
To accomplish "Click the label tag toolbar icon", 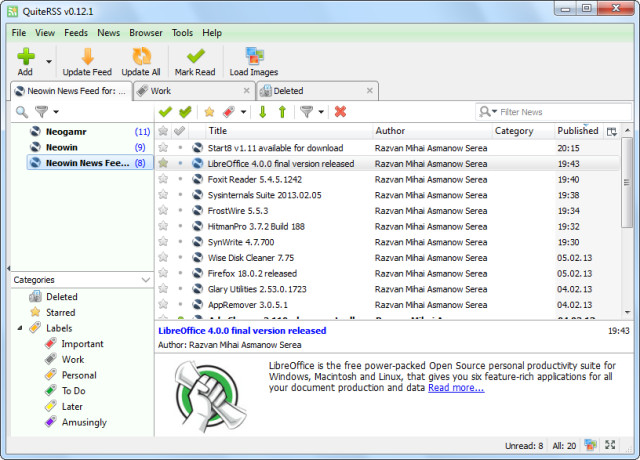I will (x=229, y=111).
